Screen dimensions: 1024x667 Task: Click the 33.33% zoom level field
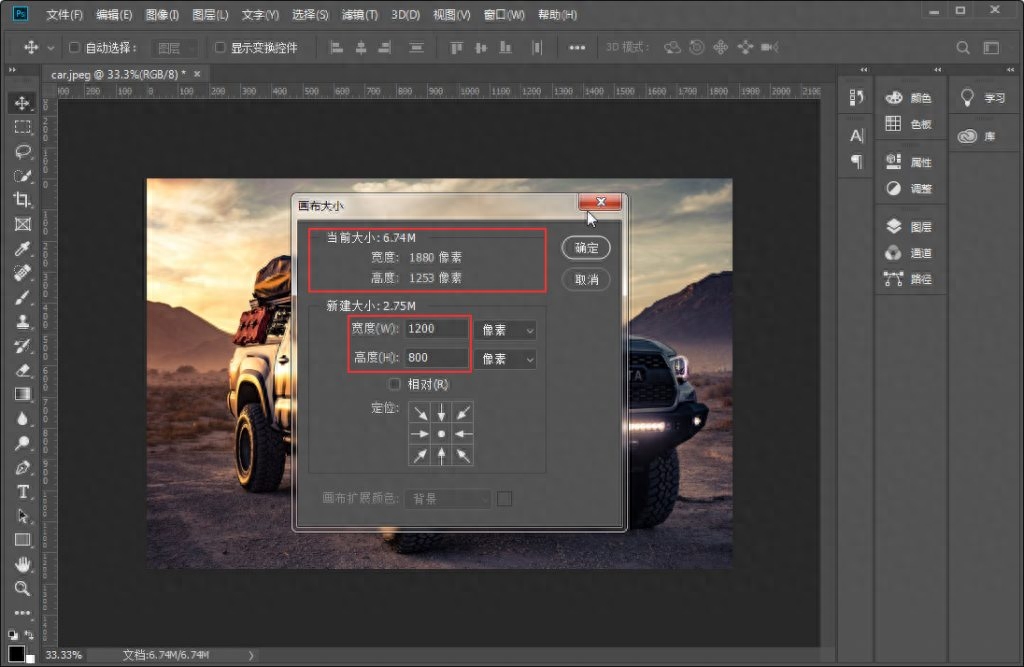click(64, 655)
